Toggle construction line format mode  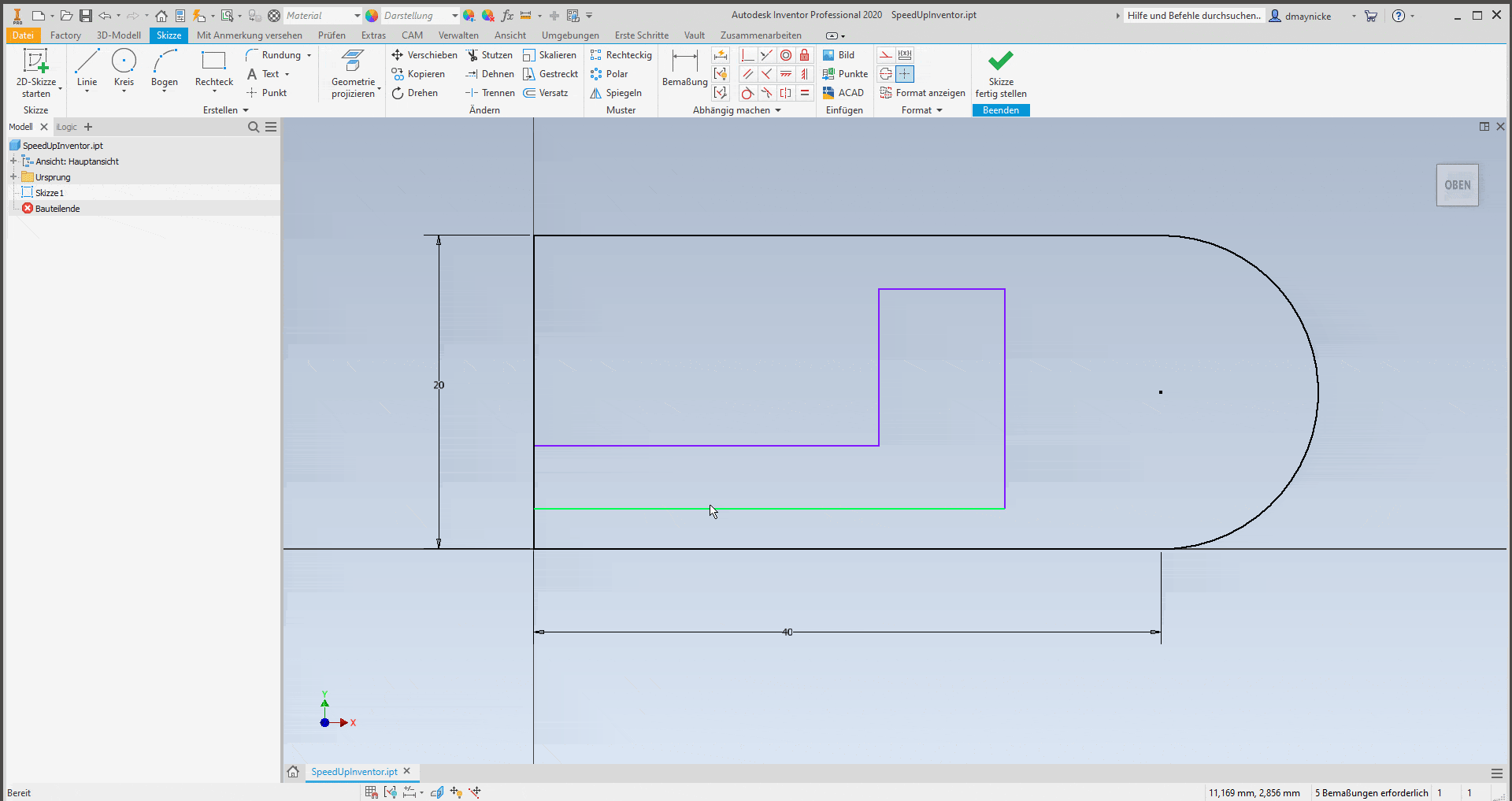click(x=885, y=54)
